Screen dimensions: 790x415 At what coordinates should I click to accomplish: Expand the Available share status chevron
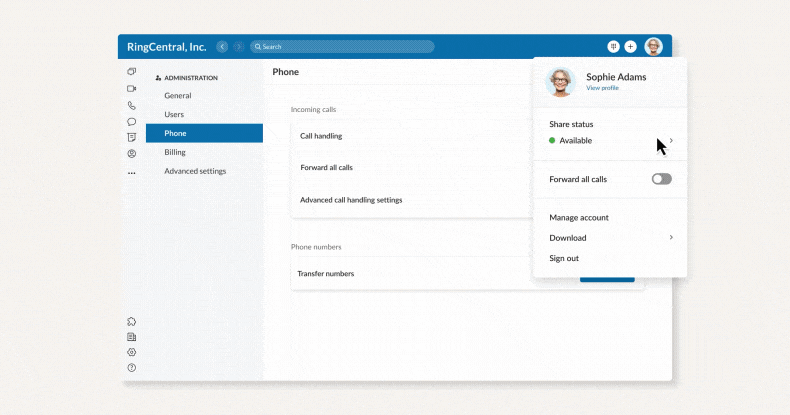pos(671,140)
